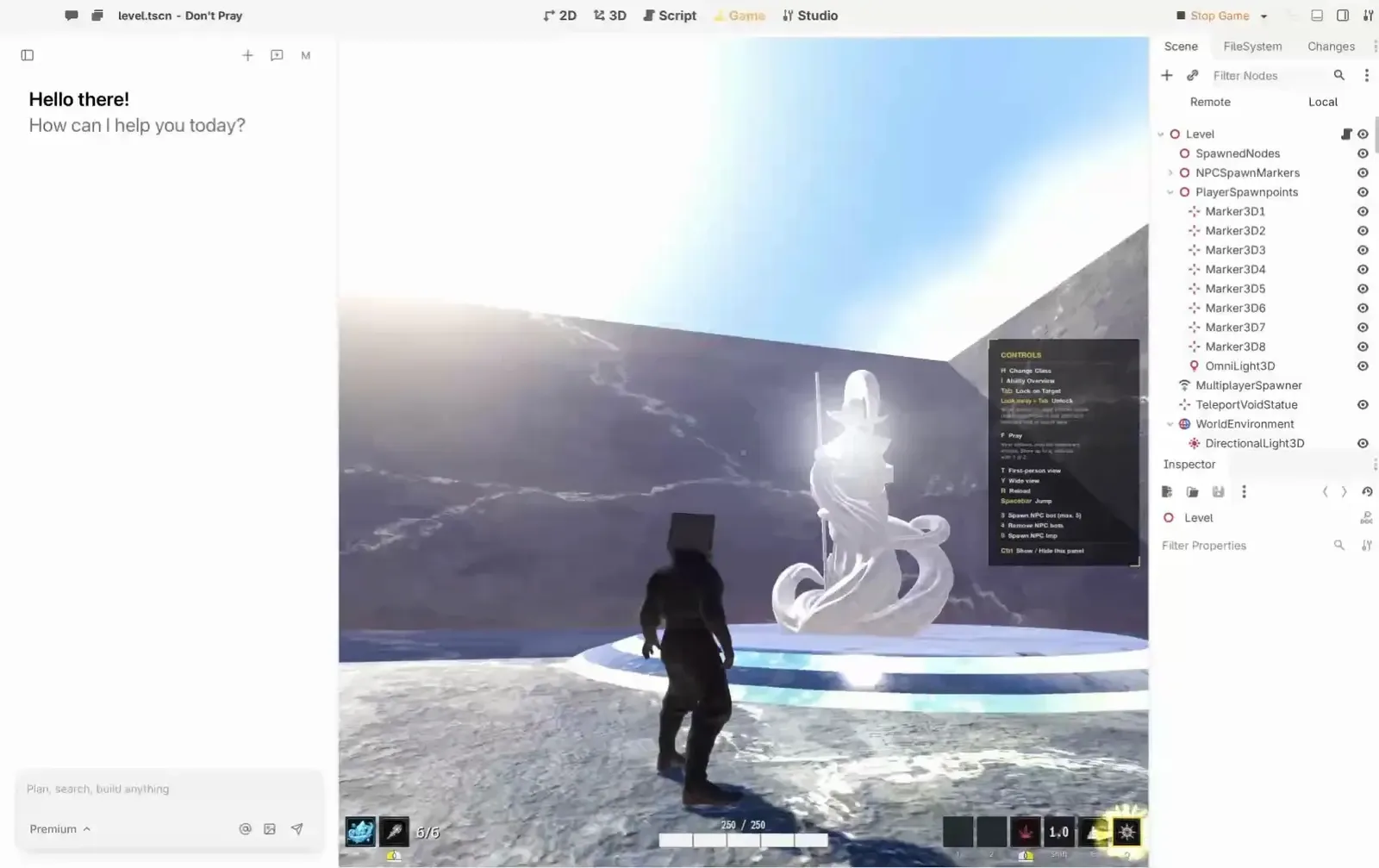The width and height of the screenshot is (1379, 868).
Task: Click the instance scene link icon
Action: point(1193,76)
